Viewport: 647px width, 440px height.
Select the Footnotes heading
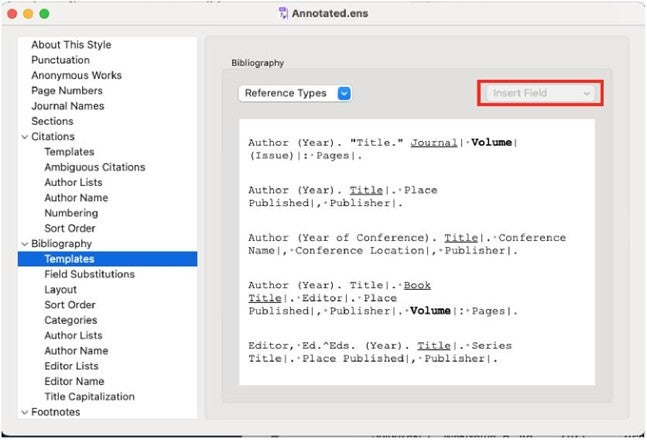[x=56, y=412]
